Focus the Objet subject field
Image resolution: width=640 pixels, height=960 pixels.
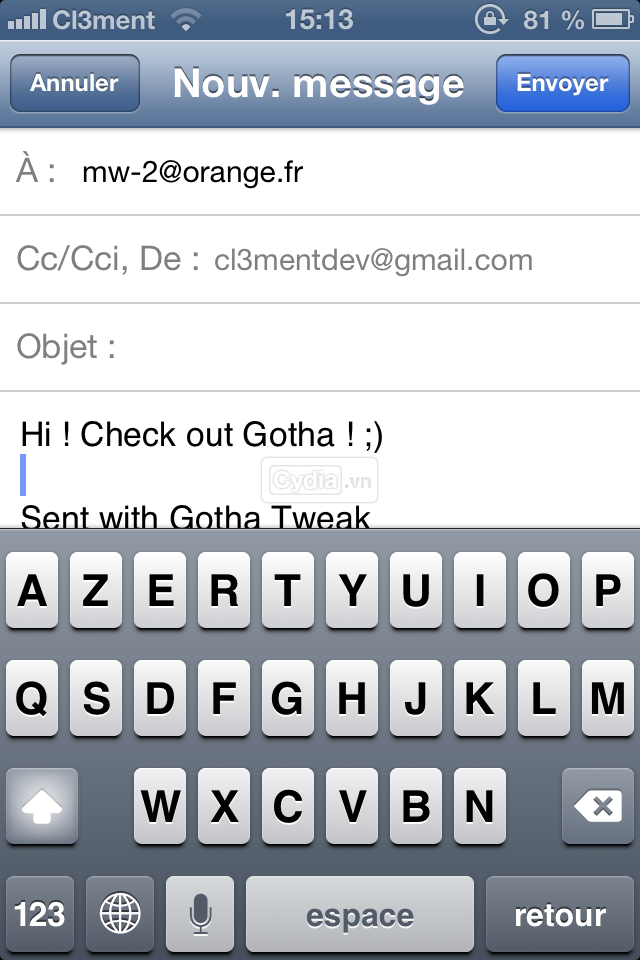click(x=320, y=347)
